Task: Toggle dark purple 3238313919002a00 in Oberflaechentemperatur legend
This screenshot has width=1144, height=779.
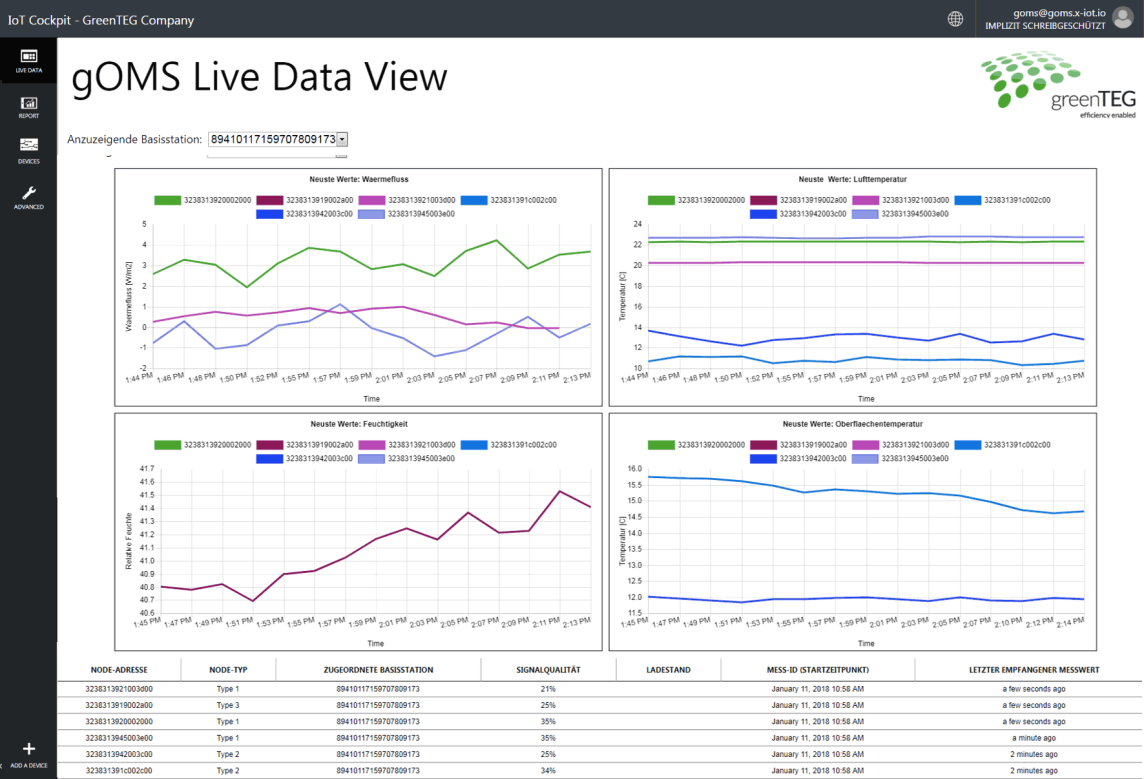Action: [799, 444]
